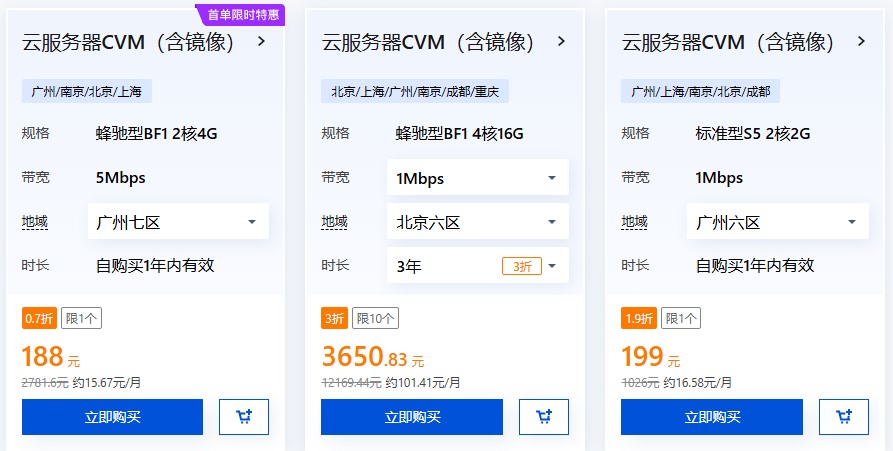893x451 pixels.
Task: Click the 188 元 price
Action: (51, 357)
